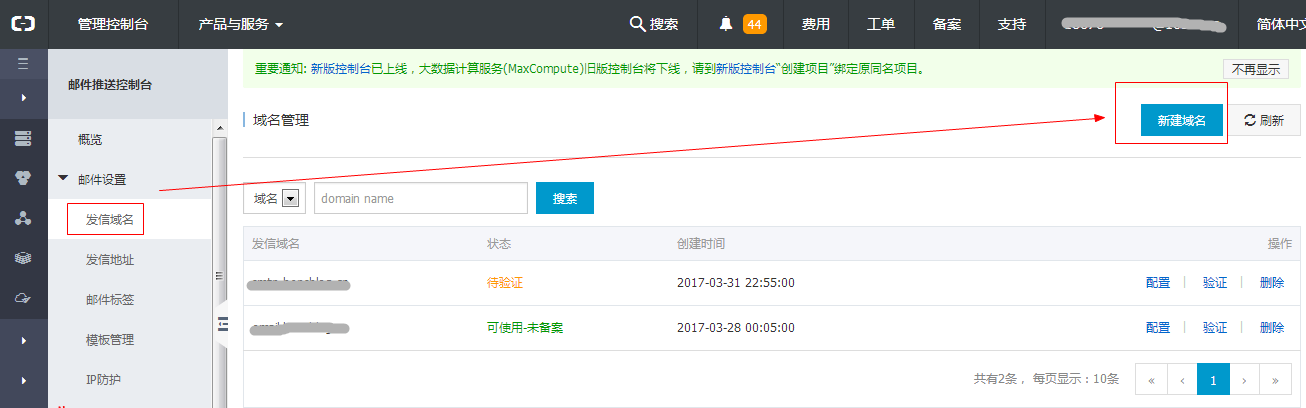
Task: Dismiss the notice with 不再显示
Action: (x=1255, y=69)
